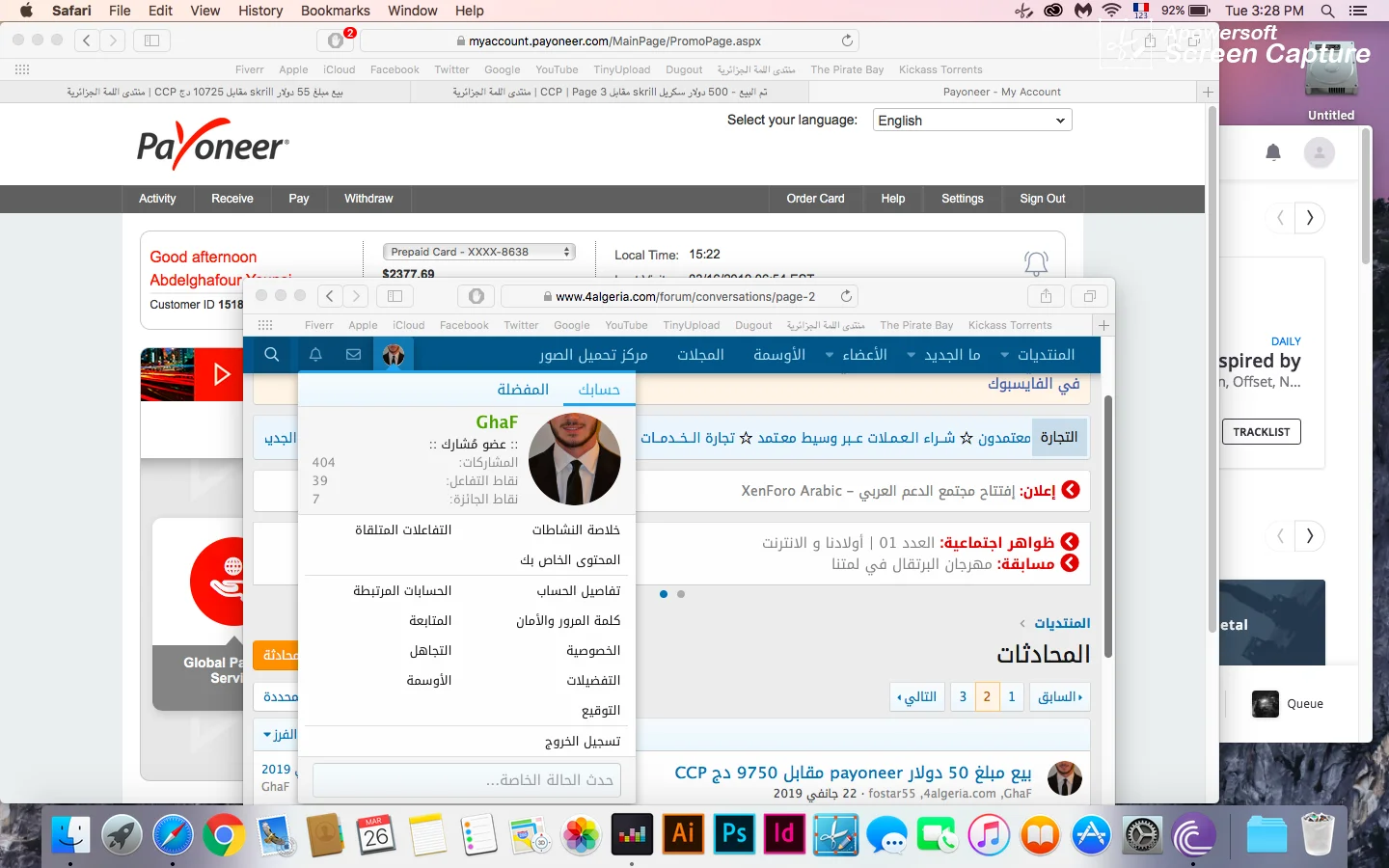Click the forum search magnifier icon
1389x868 pixels.
pos(272,355)
